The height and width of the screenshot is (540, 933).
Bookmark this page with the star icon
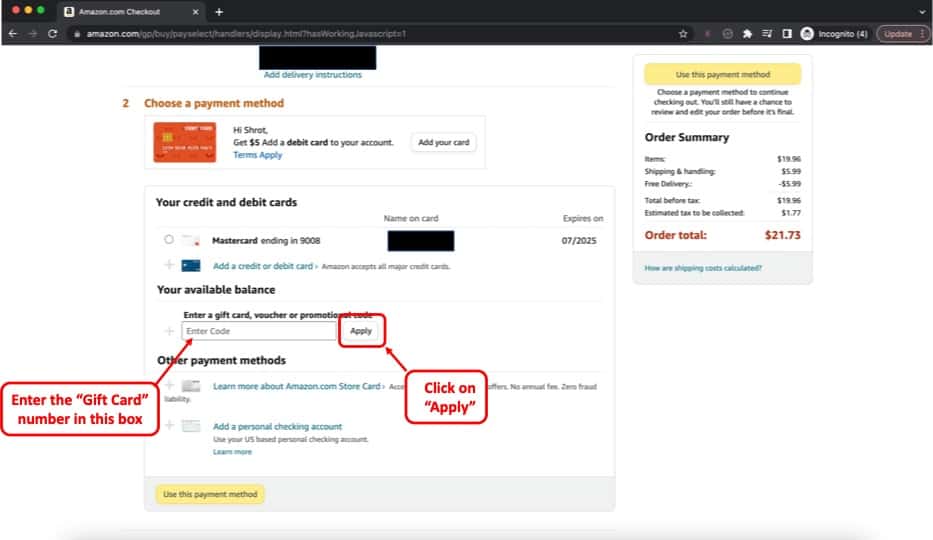tap(683, 34)
